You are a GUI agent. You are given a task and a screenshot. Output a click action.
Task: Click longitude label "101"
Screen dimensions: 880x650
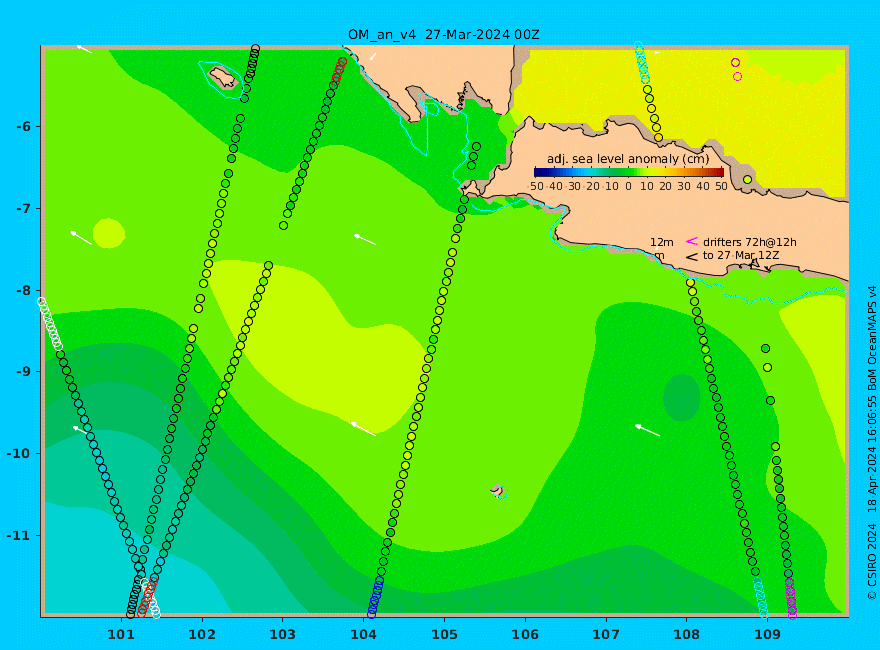click(121, 635)
